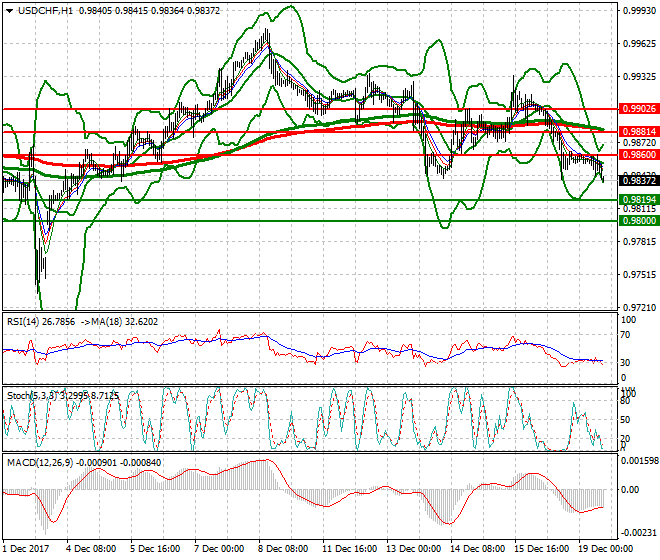Select the green 0.98000 support level label
Image resolution: width=660 pixels, height=560 pixels.
639,221
